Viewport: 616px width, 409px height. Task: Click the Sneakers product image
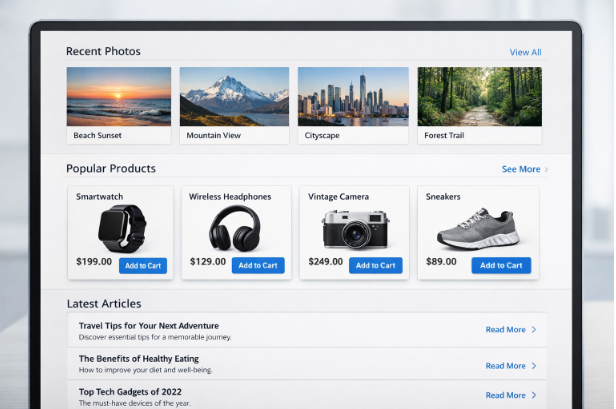pos(478,229)
